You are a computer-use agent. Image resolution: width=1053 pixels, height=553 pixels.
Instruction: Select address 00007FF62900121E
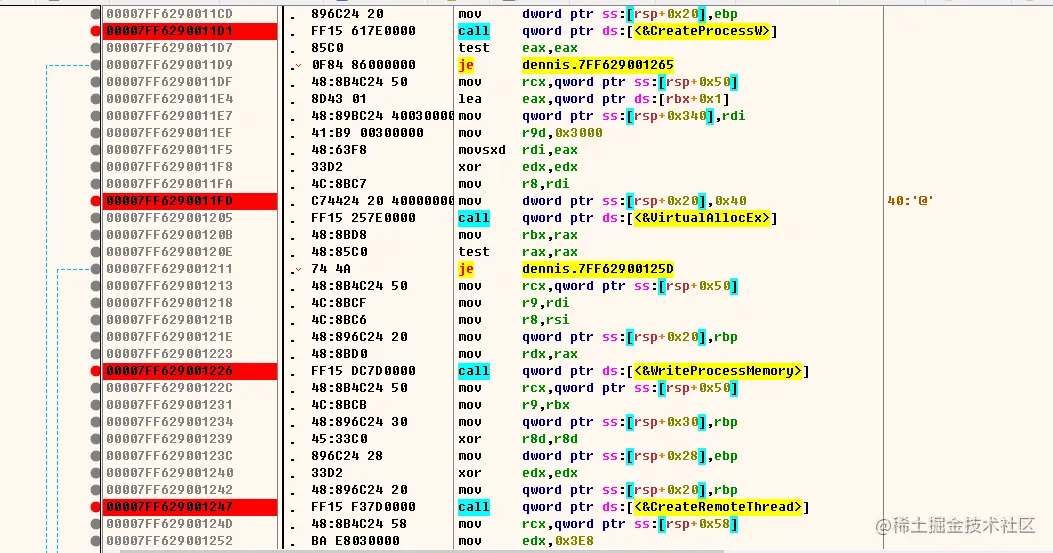169,337
